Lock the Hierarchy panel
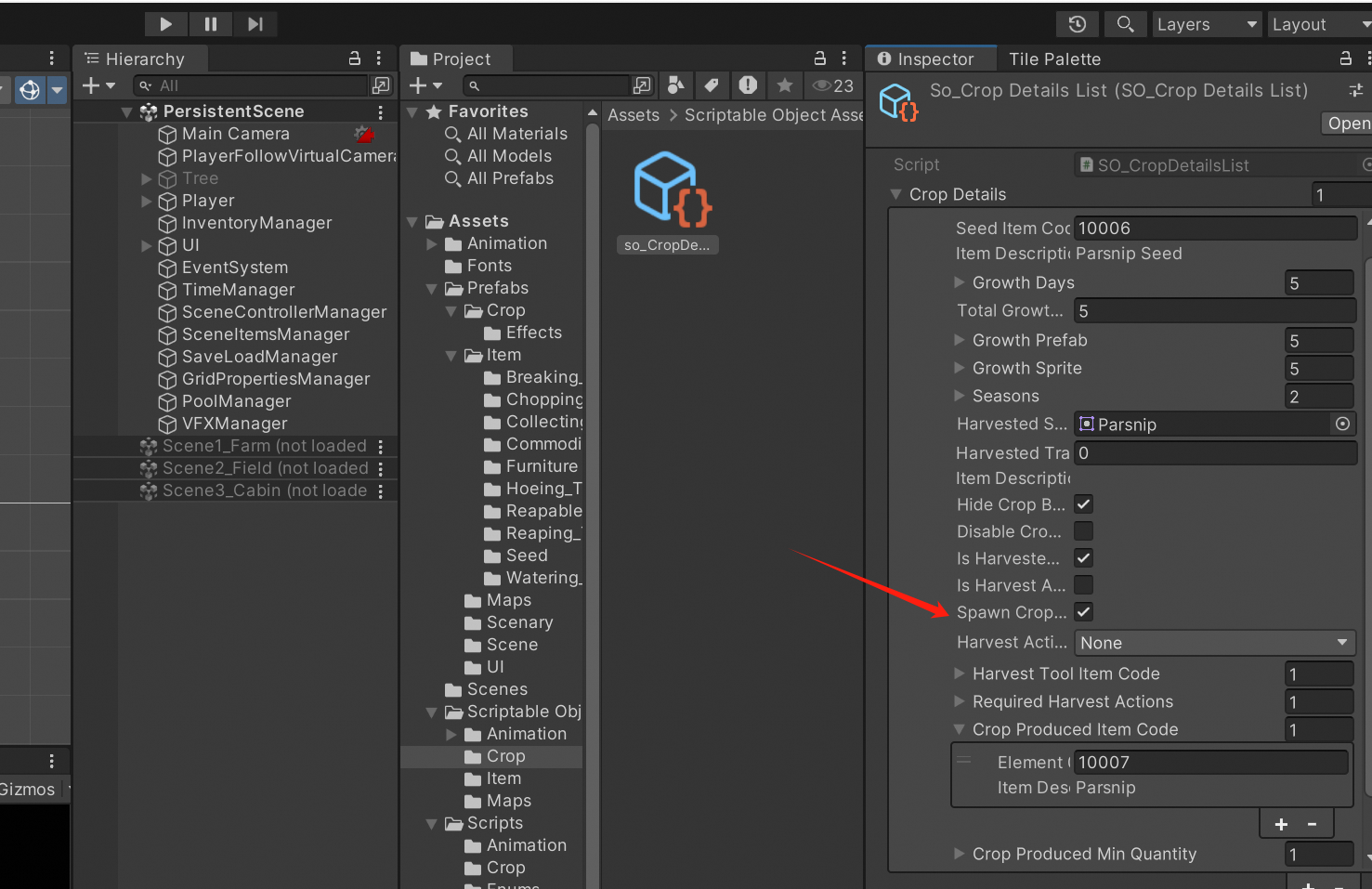 [x=355, y=59]
